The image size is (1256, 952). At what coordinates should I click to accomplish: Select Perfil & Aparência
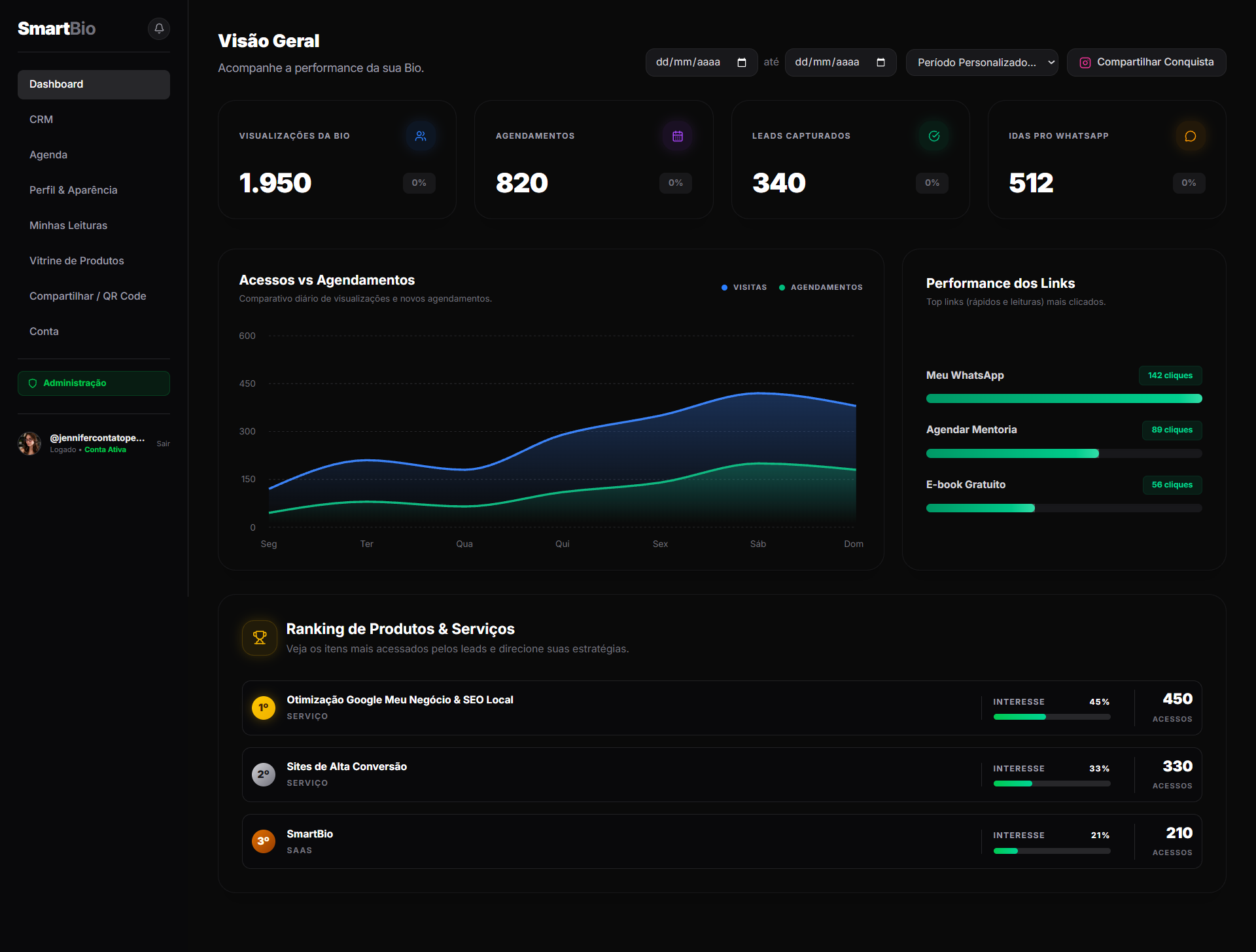(94, 190)
